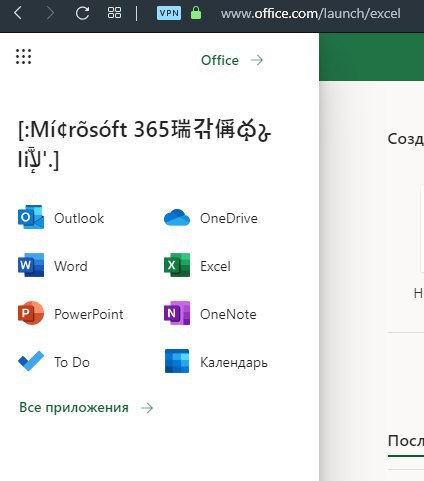Click the Outlook text label
The image size is (424, 481).
[x=79, y=218]
